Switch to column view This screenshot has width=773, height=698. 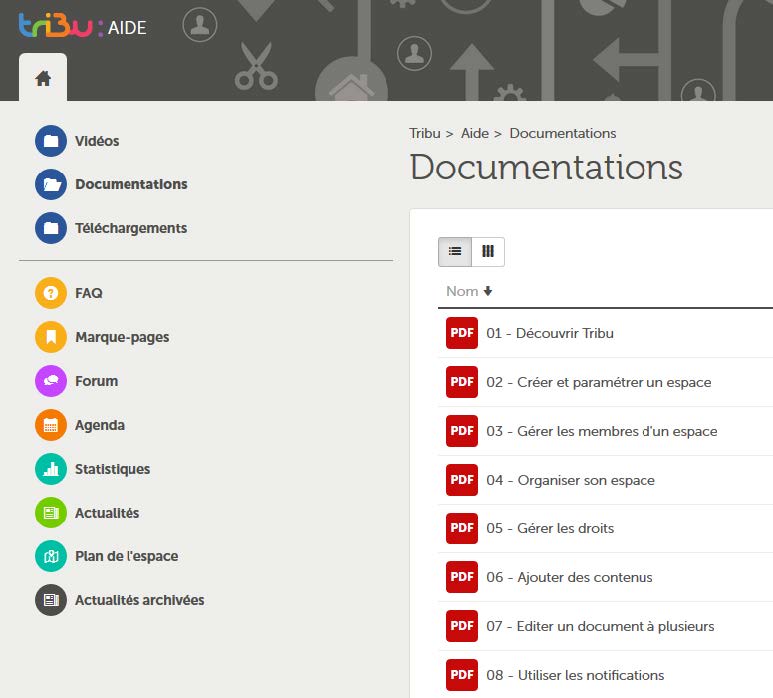point(488,252)
